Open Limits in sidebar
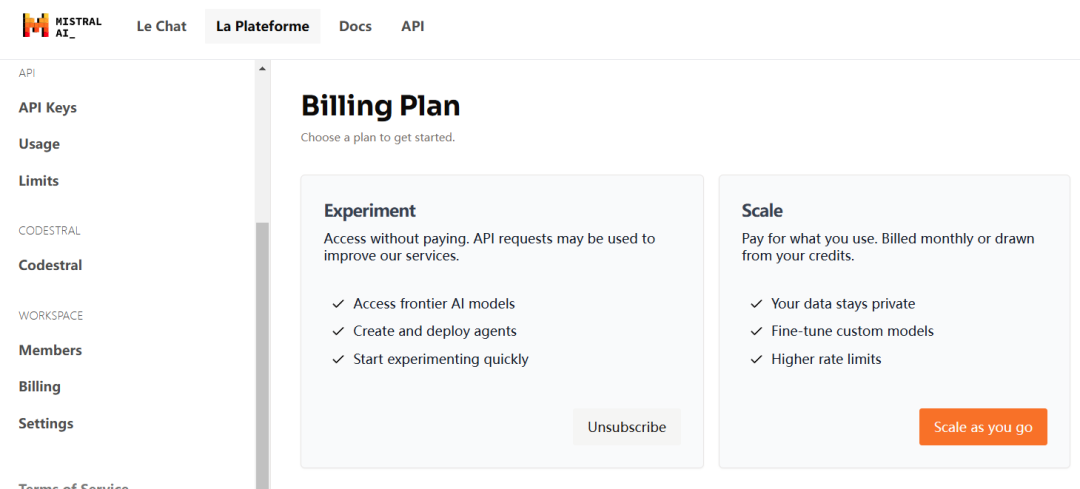The image size is (1080, 489). (x=39, y=181)
